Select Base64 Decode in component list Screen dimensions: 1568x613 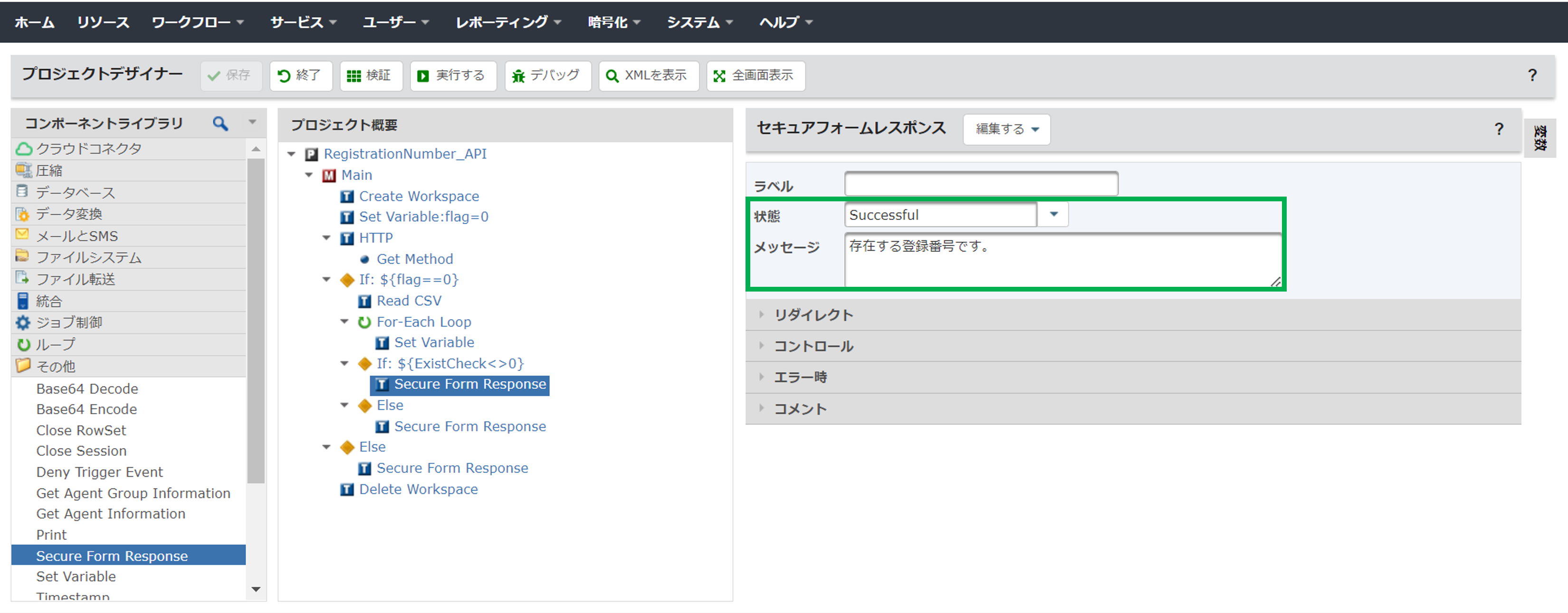(87, 389)
